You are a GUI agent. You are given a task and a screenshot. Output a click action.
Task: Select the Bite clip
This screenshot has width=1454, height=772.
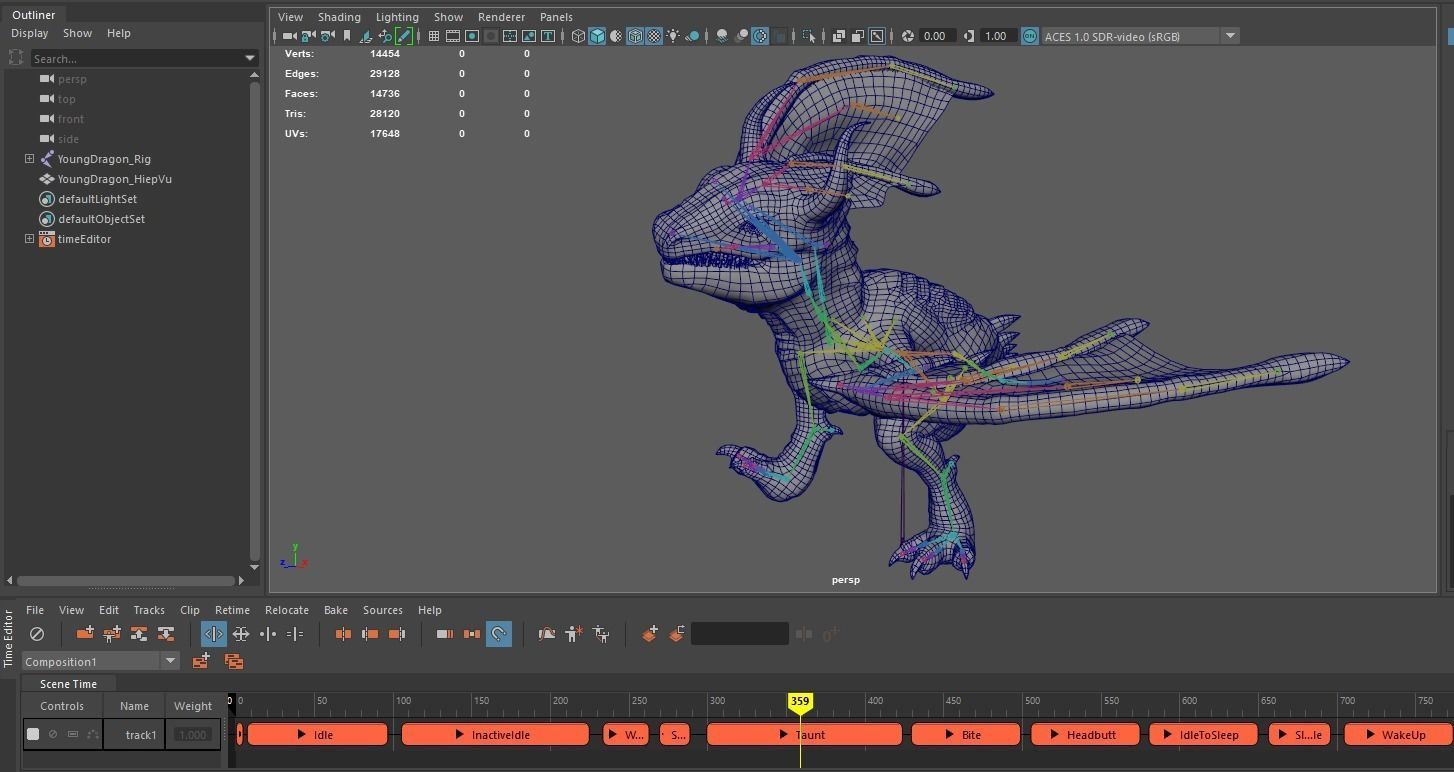[966, 734]
